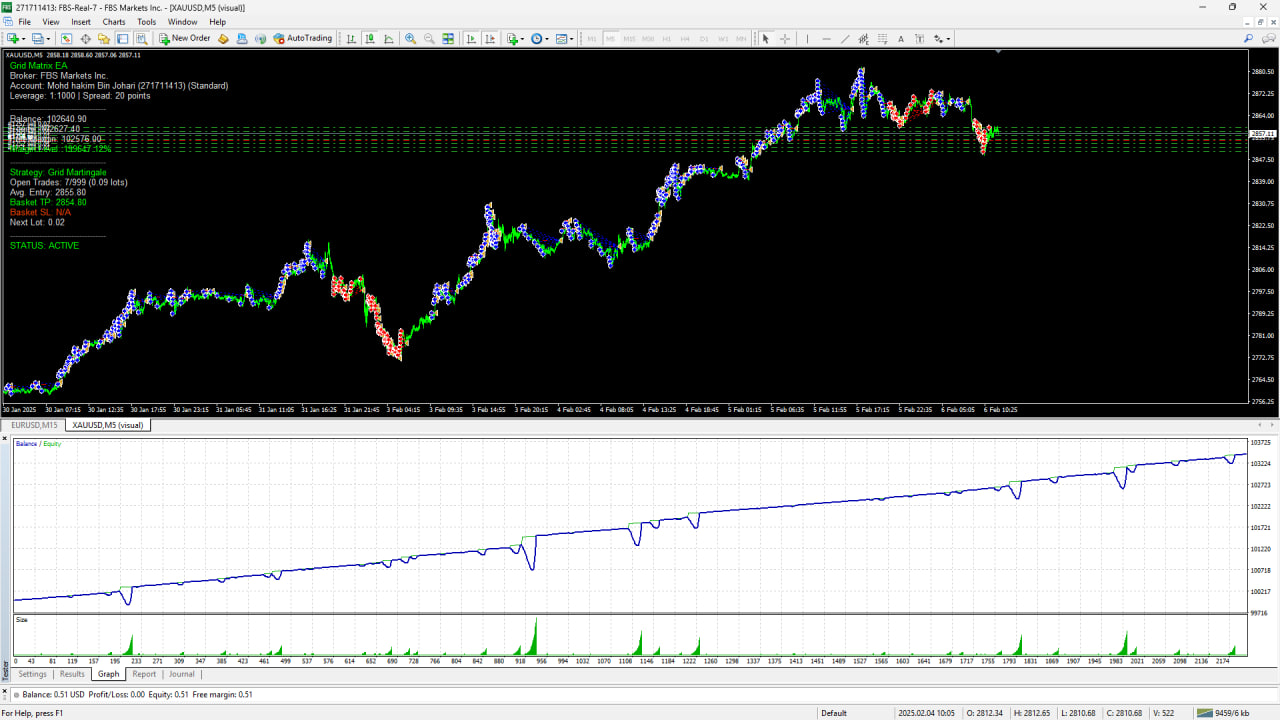The width and height of the screenshot is (1280, 720).
Task: Open the Journal tab
Action: click(182, 674)
